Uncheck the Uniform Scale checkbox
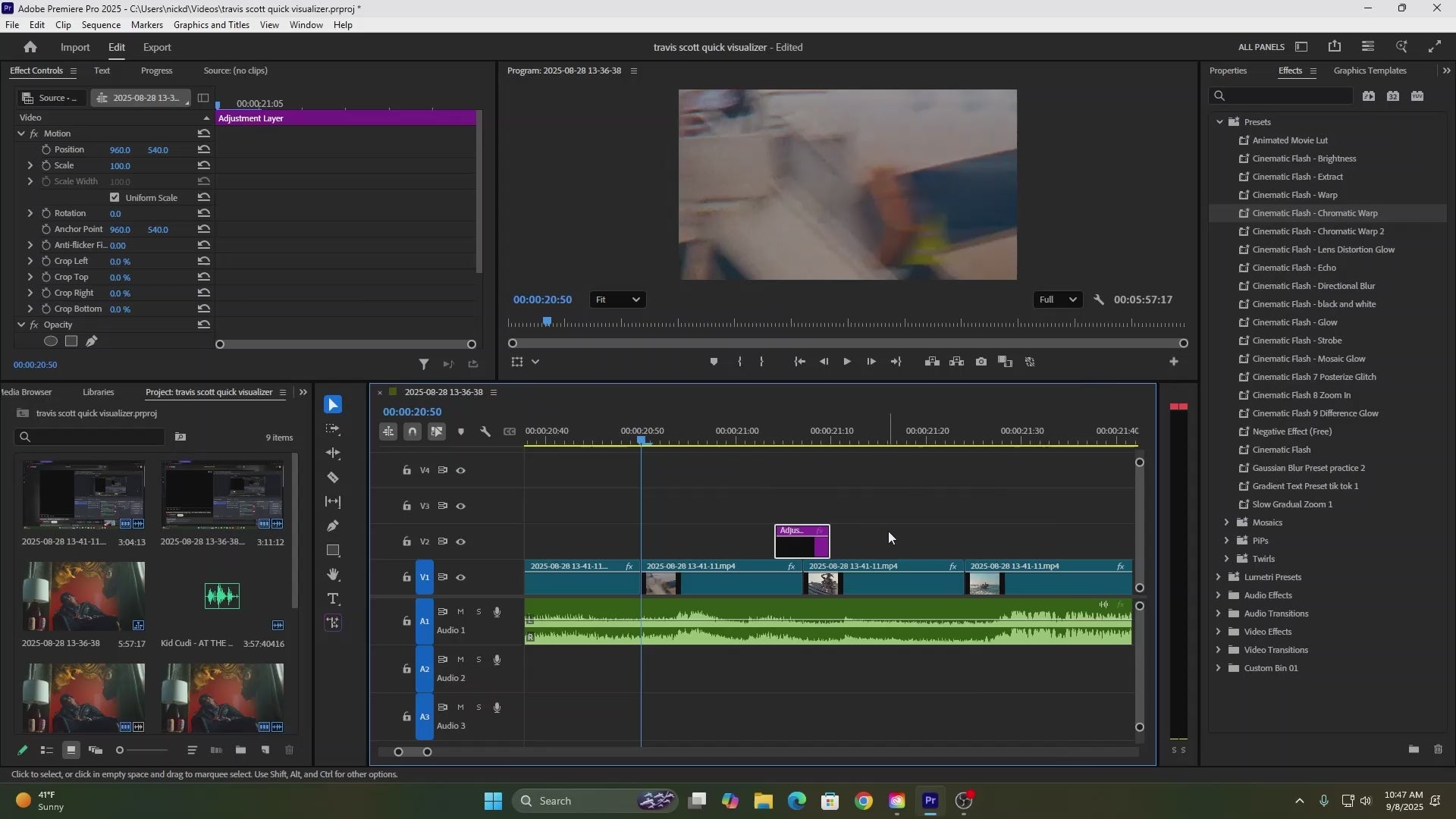Image resolution: width=1456 pixels, height=819 pixels. [x=115, y=197]
